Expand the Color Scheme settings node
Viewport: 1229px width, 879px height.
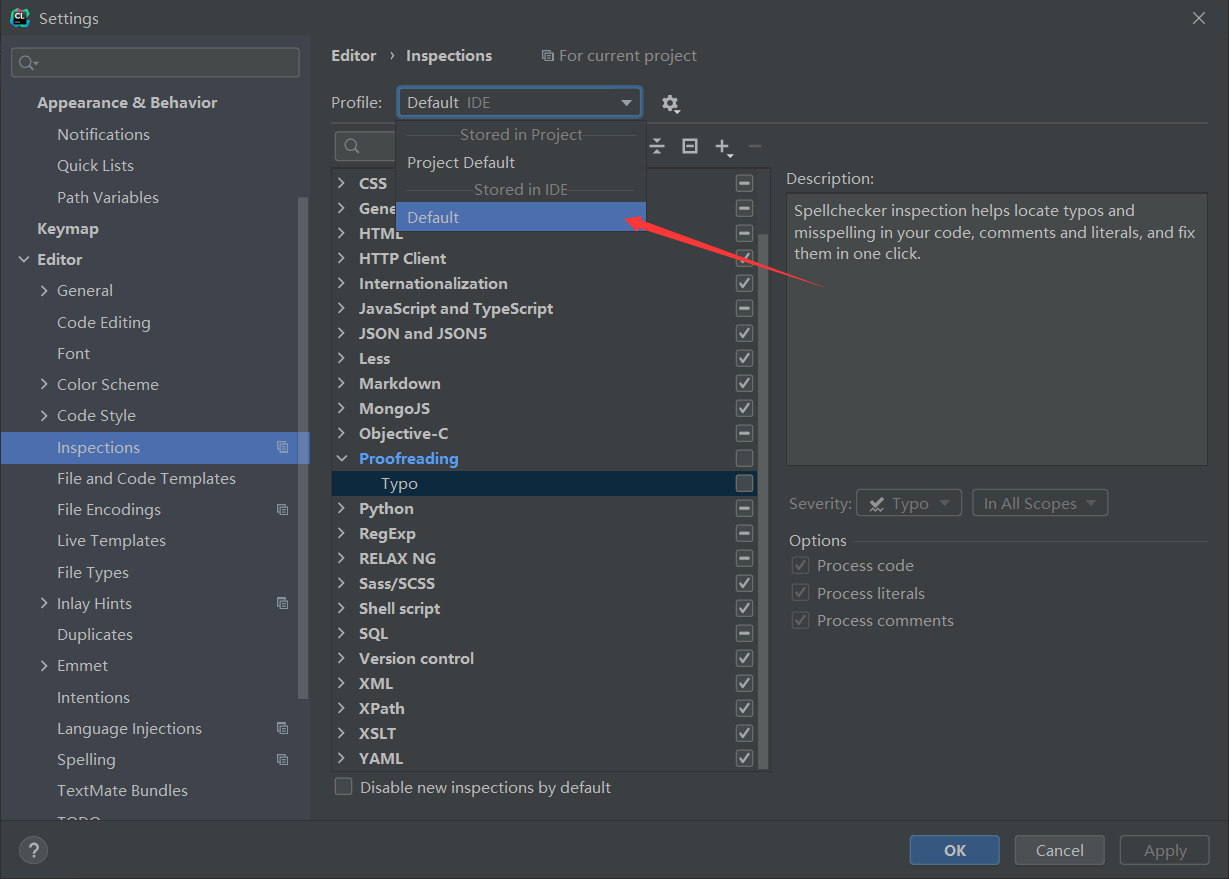44,384
